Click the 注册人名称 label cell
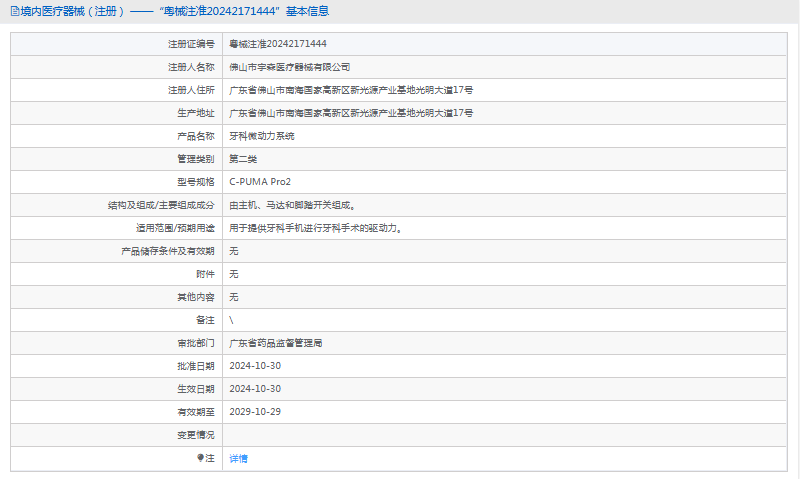 point(117,67)
